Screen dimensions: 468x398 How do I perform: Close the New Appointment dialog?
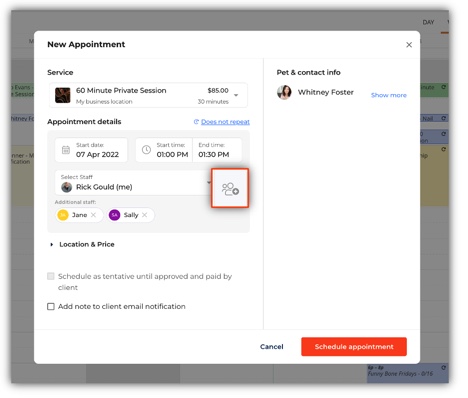(409, 45)
